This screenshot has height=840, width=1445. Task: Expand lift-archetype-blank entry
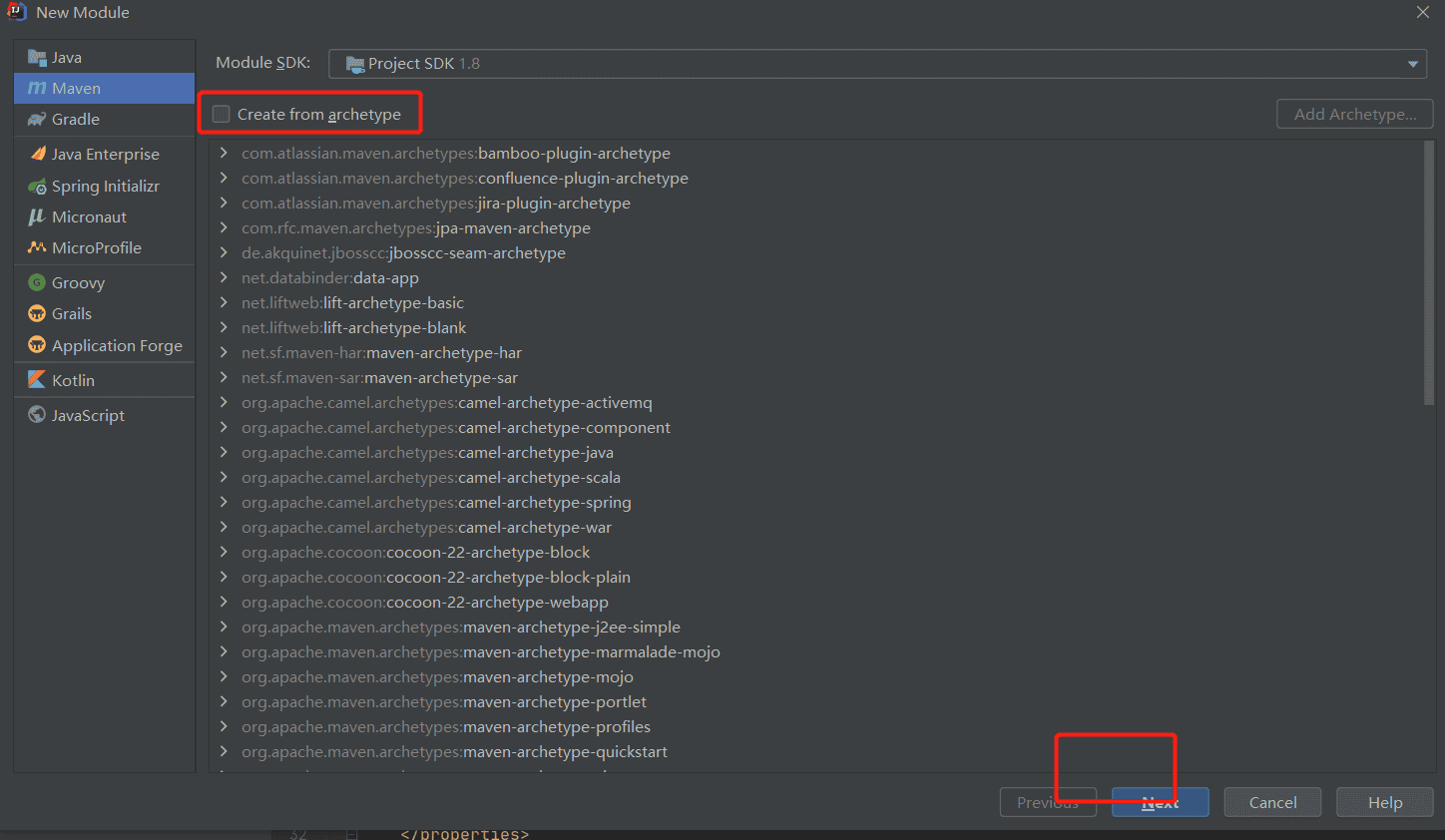[x=224, y=327]
